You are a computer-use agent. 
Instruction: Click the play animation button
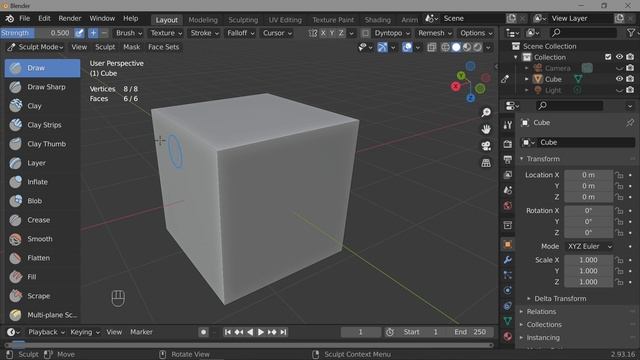click(260, 332)
